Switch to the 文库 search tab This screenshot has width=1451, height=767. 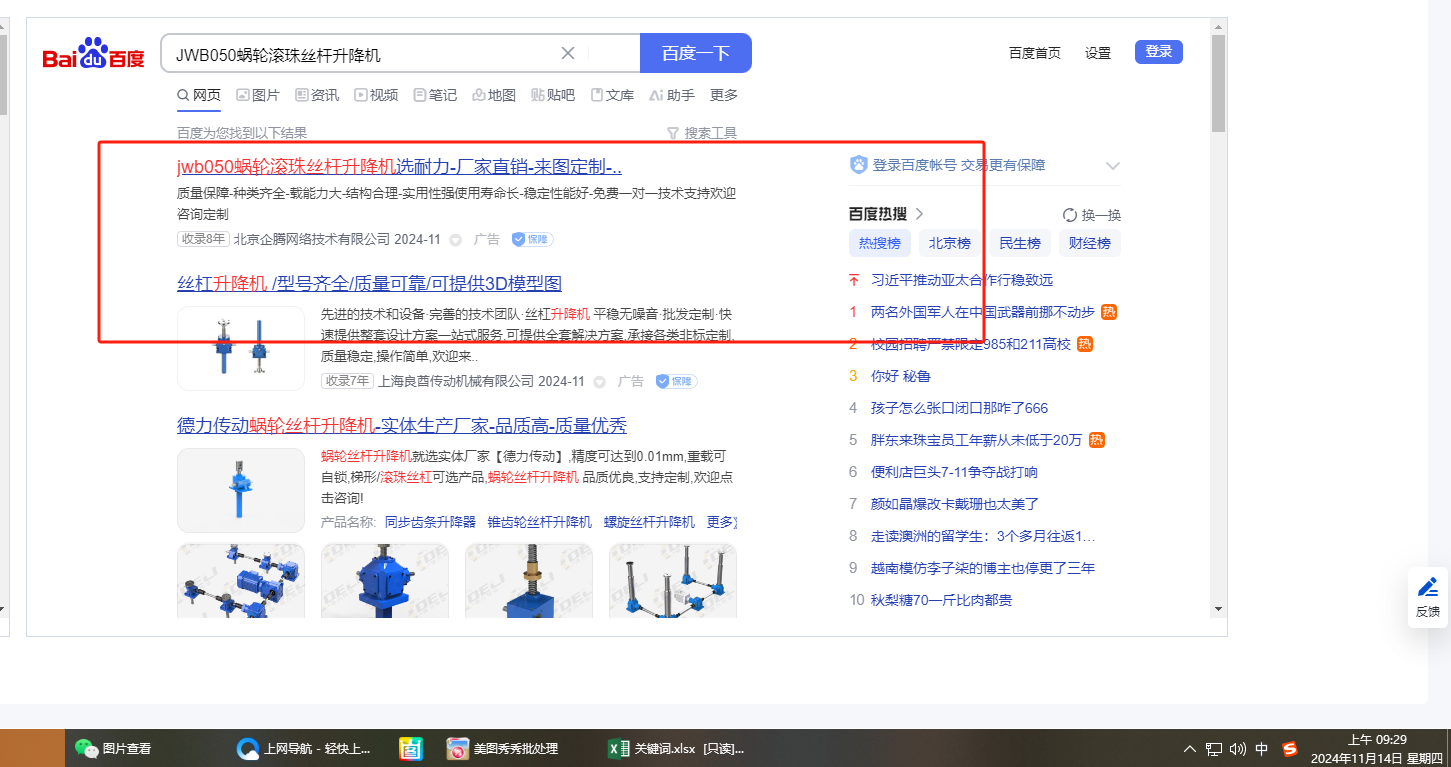[x=612, y=96]
